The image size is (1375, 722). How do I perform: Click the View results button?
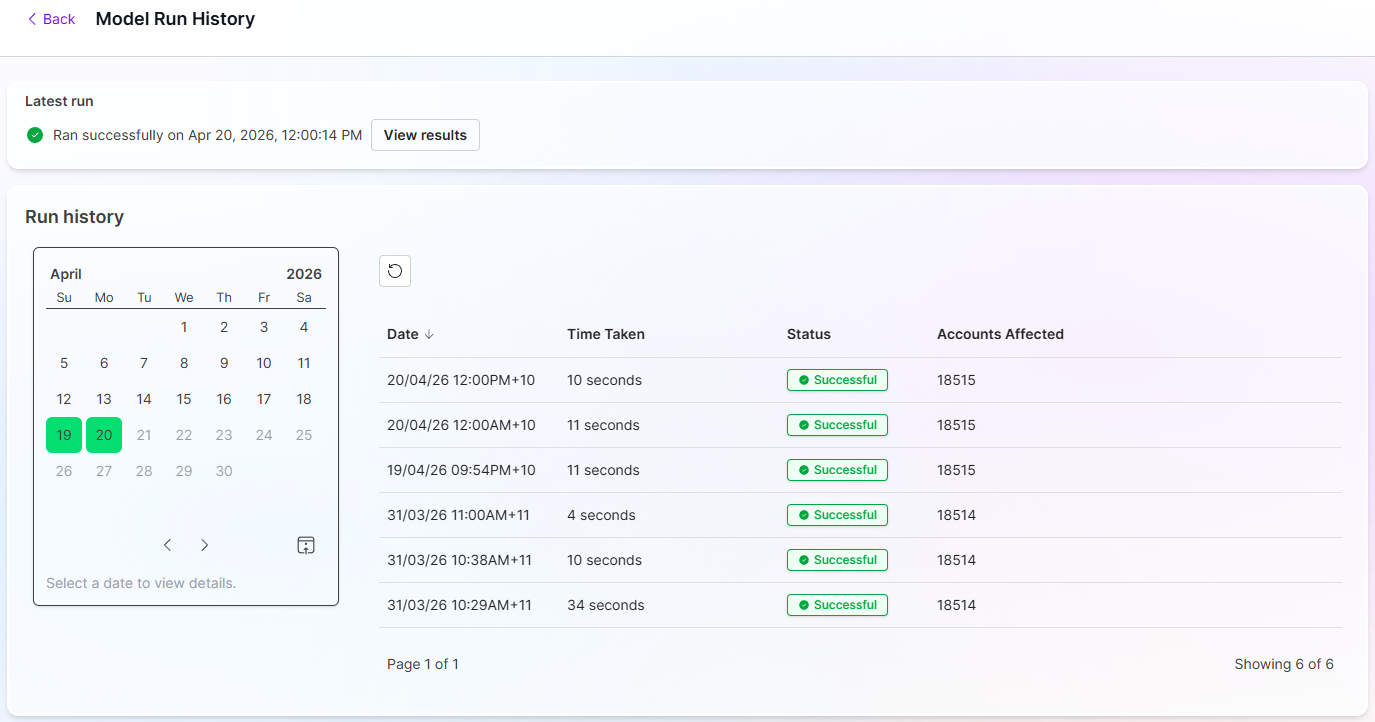coord(425,134)
